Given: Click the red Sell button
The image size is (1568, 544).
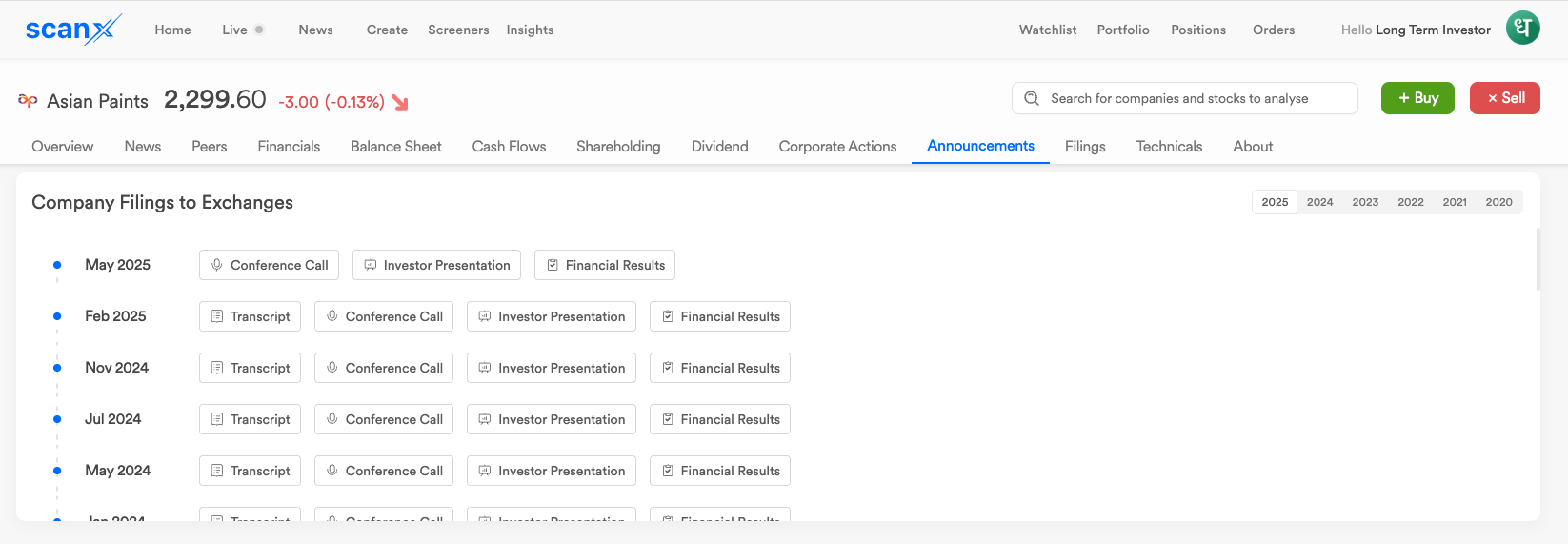Looking at the screenshot, I should (x=1505, y=98).
